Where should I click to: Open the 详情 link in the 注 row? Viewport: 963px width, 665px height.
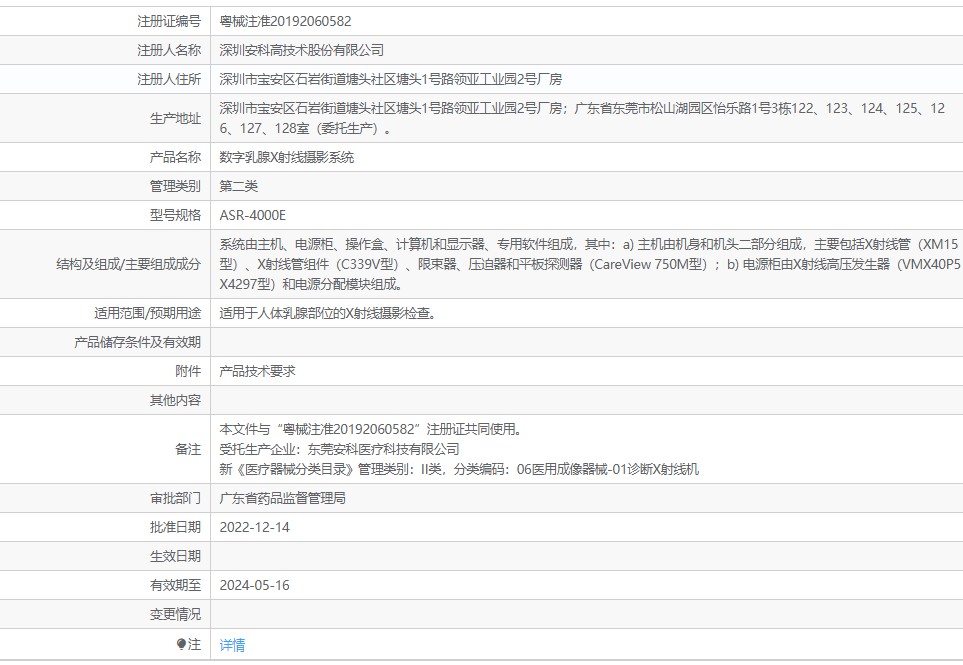[232, 644]
